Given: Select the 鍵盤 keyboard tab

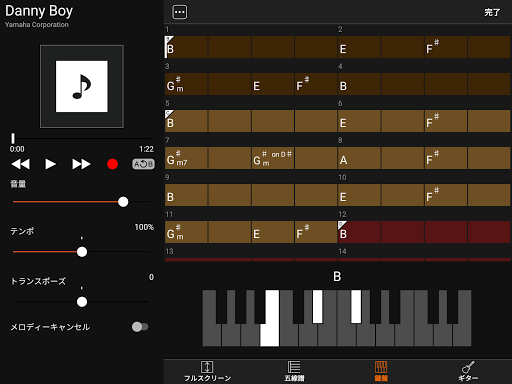Looking at the screenshot, I should 381,371.
